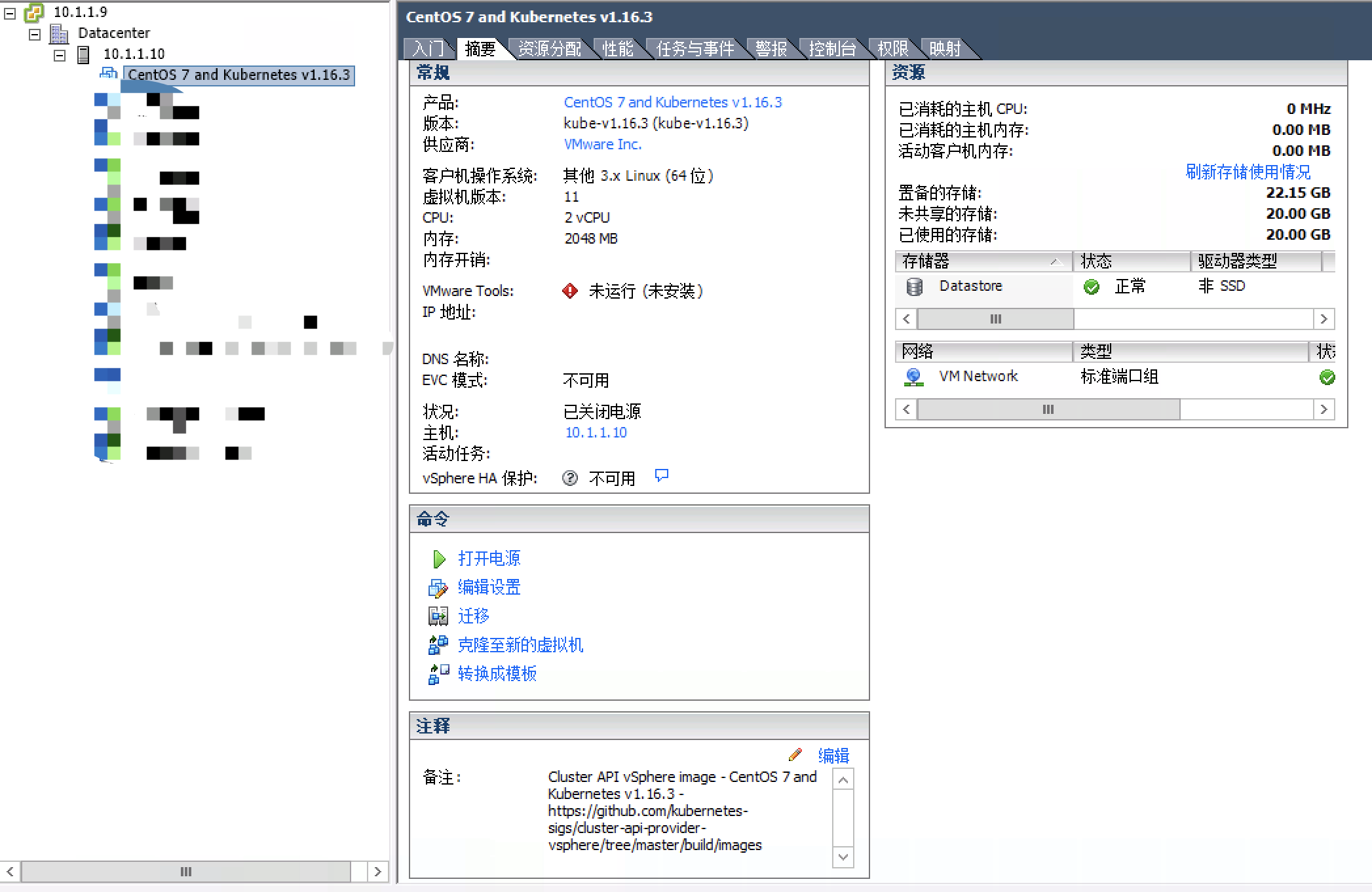Click the 刷新存储使用情况 link
Viewport: 1372px width, 892px height.
pyautogui.click(x=1248, y=172)
